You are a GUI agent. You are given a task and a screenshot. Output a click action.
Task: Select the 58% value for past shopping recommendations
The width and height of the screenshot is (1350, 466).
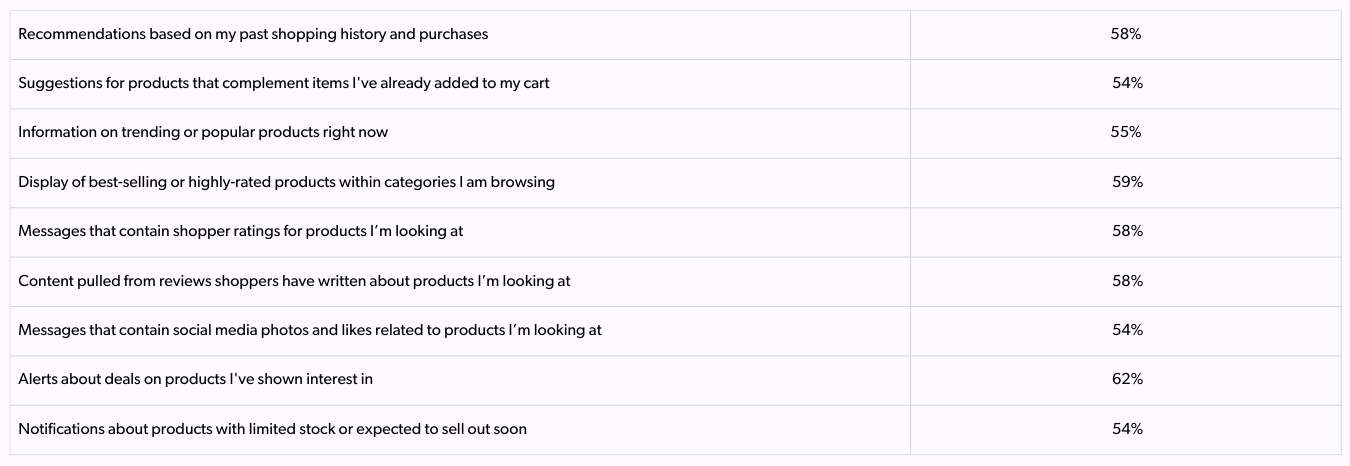click(x=1126, y=34)
